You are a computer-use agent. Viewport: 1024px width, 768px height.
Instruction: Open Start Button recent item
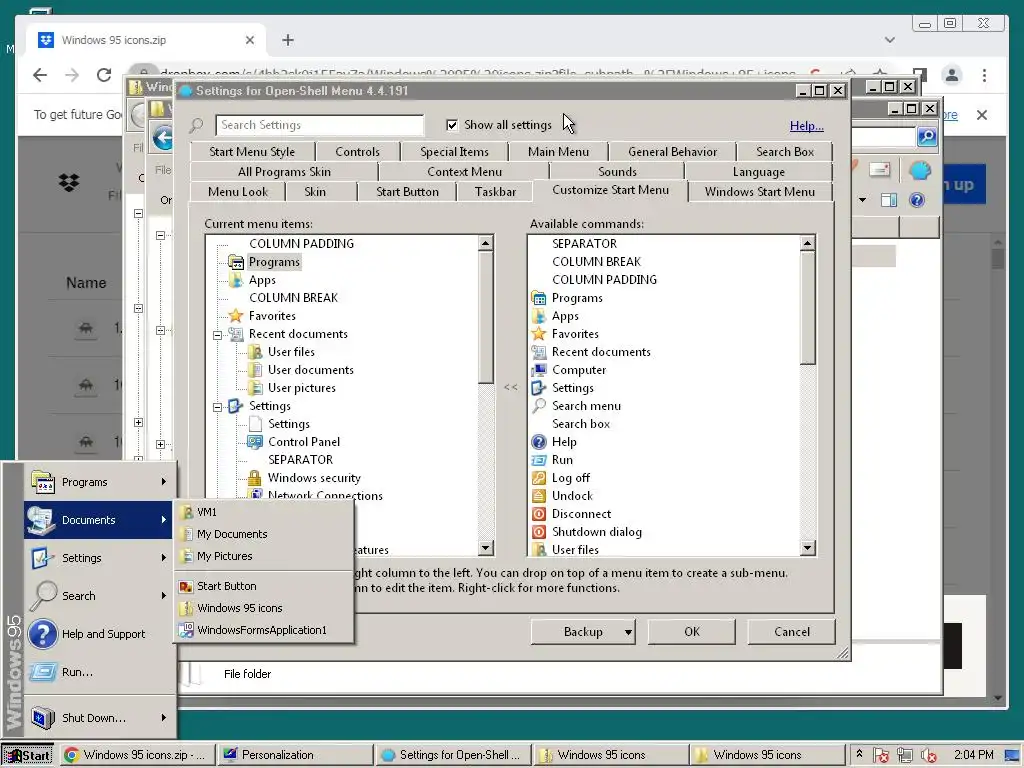(264, 586)
